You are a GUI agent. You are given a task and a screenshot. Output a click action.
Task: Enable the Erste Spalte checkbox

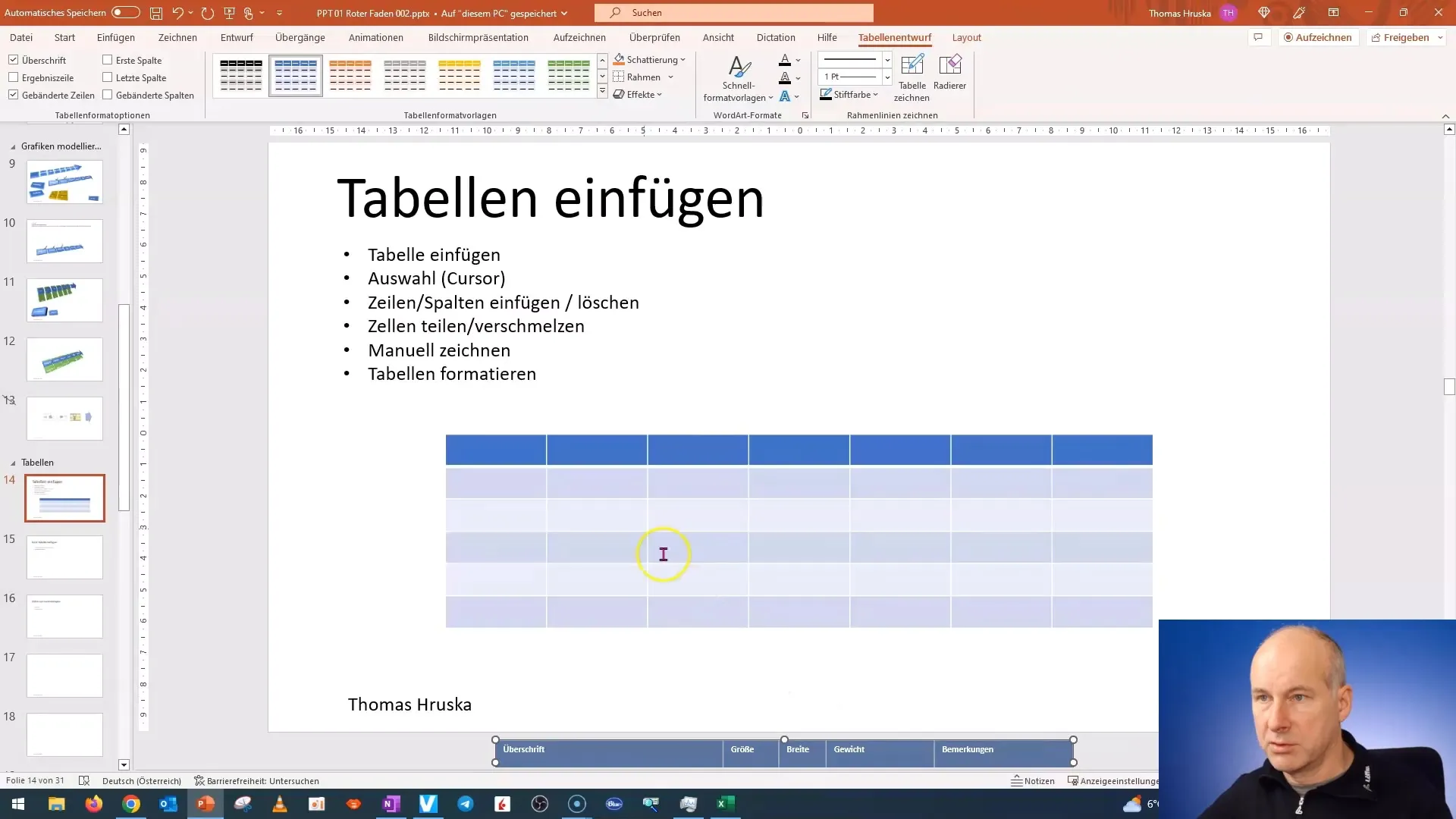tap(108, 60)
